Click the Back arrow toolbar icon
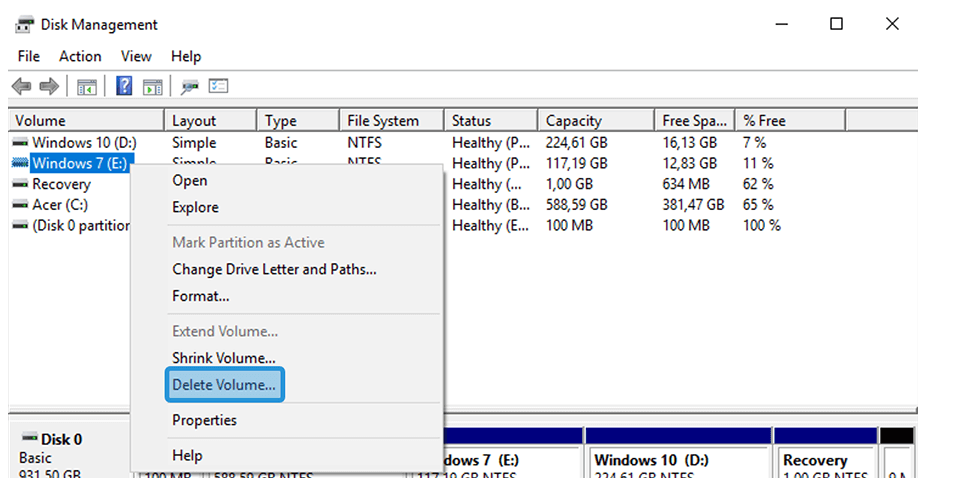The image size is (958, 503). (21, 86)
